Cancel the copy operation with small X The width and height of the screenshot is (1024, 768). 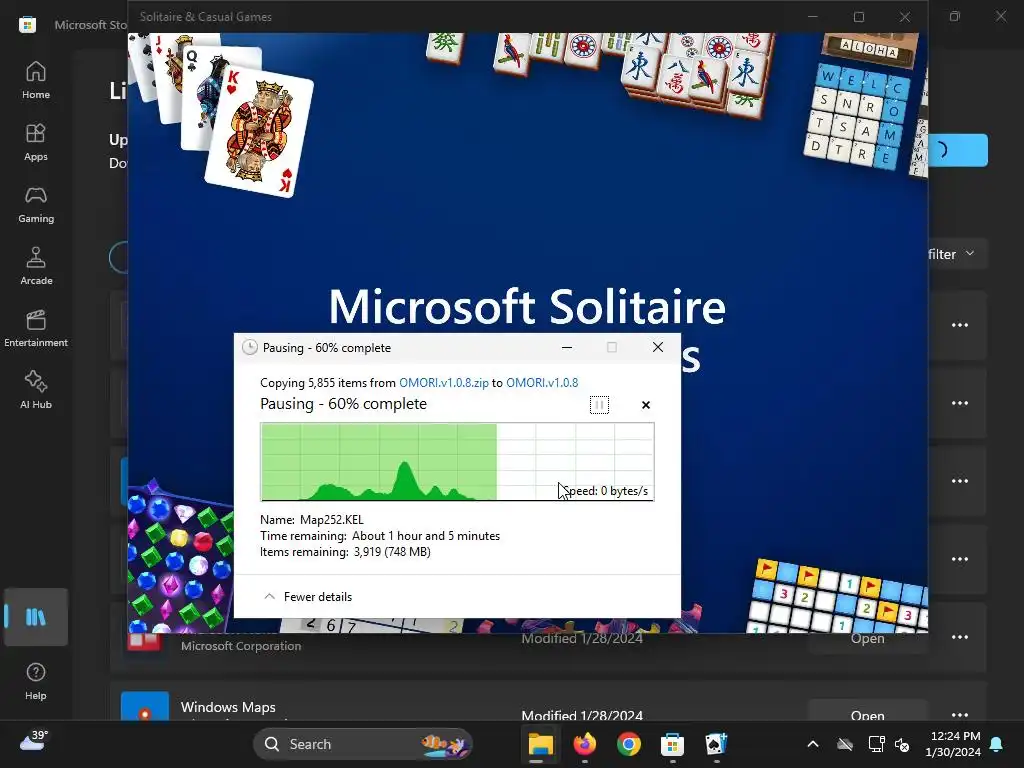coord(646,405)
